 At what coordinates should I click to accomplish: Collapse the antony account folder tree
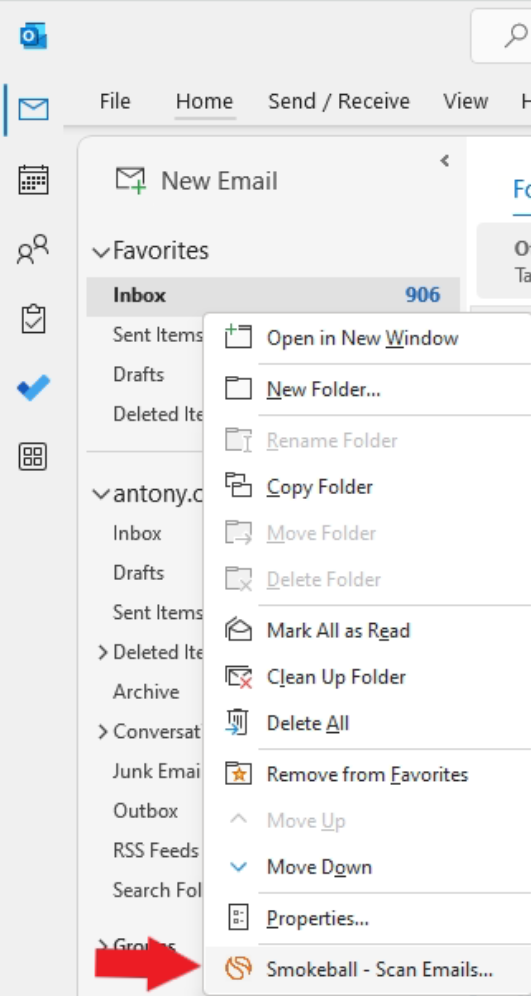click(x=100, y=494)
